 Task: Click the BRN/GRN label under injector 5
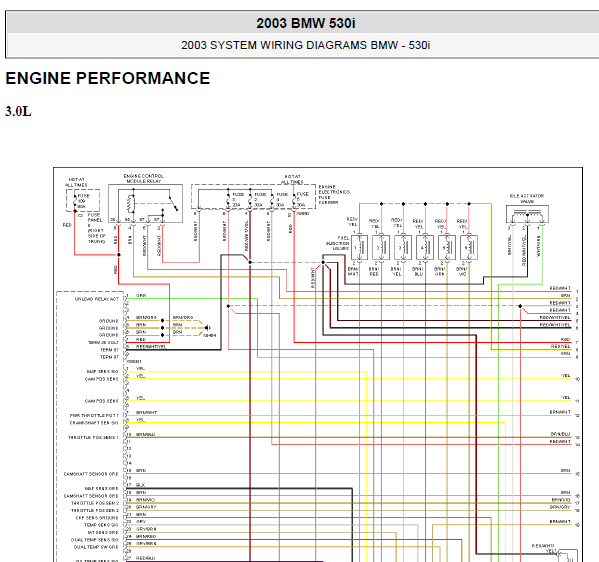pyautogui.click(x=440, y=272)
